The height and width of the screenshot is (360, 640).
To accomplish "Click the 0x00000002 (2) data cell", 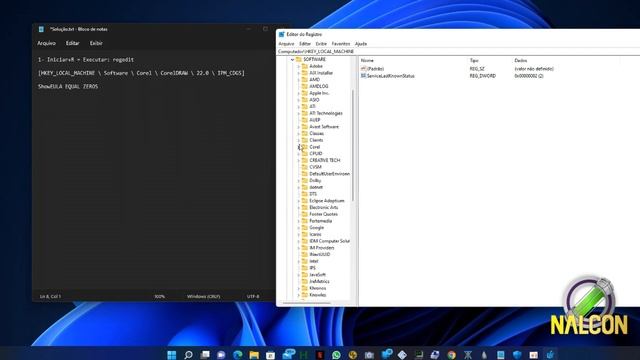I will (529, 76).
